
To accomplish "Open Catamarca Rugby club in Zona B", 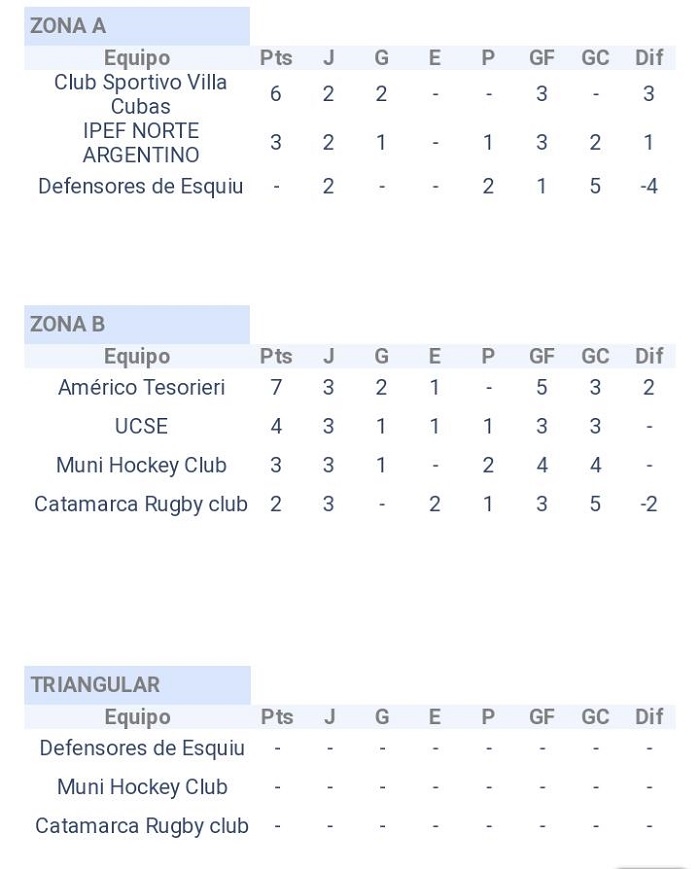I will click(141, 504).
